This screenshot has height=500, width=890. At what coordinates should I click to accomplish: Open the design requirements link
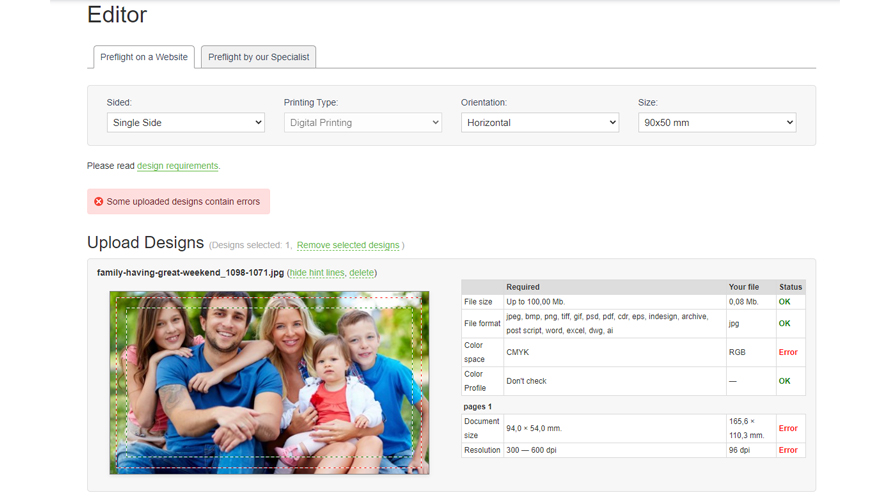coord(178,166)
